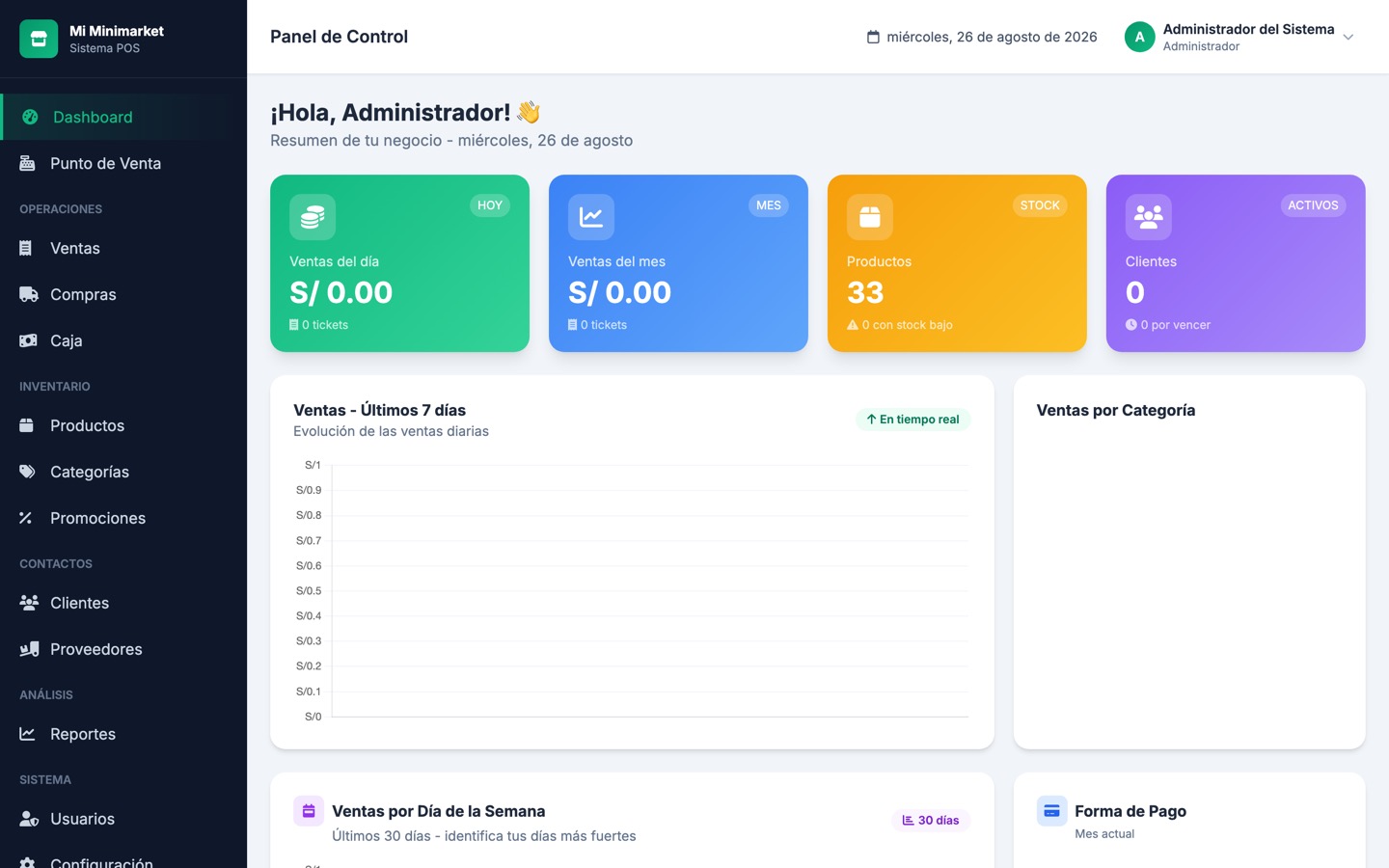Click the Mi Minimarket store logo icon
Viewport: 1389px width, 868px height.
point(39,39)
